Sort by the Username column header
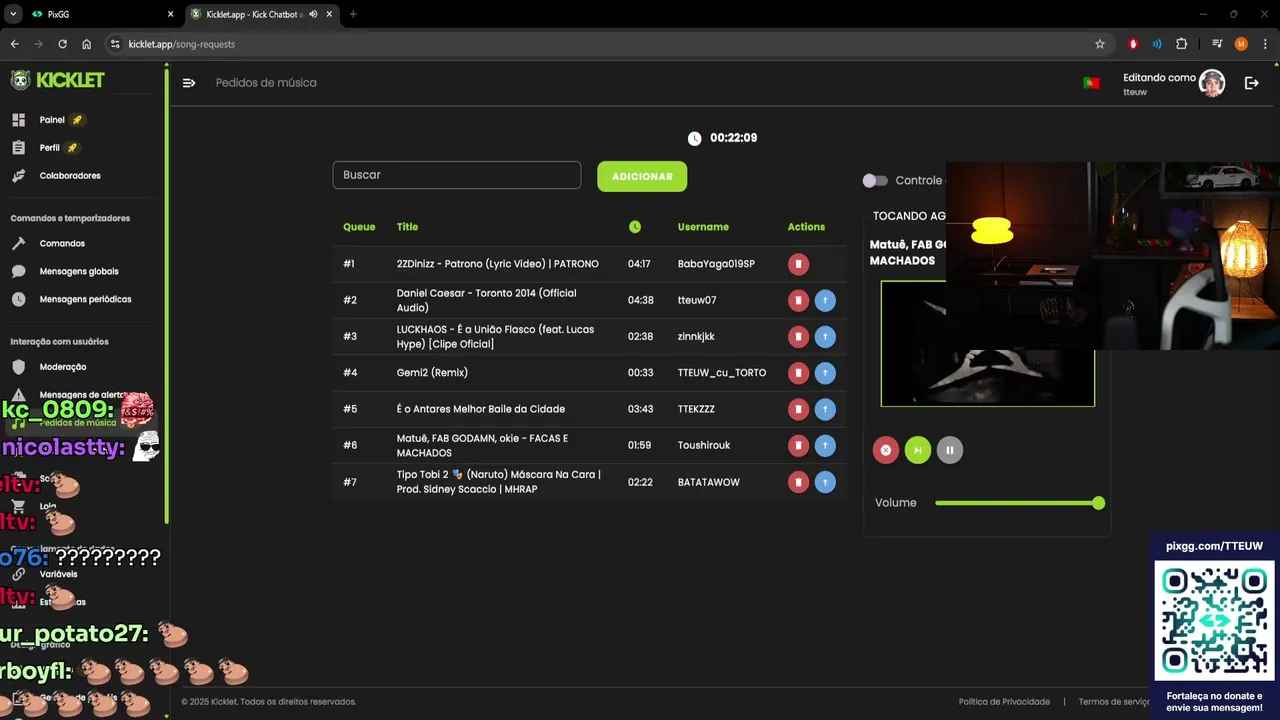The width and height of the screenshot is (1280, 720). (x=703, y=227)
